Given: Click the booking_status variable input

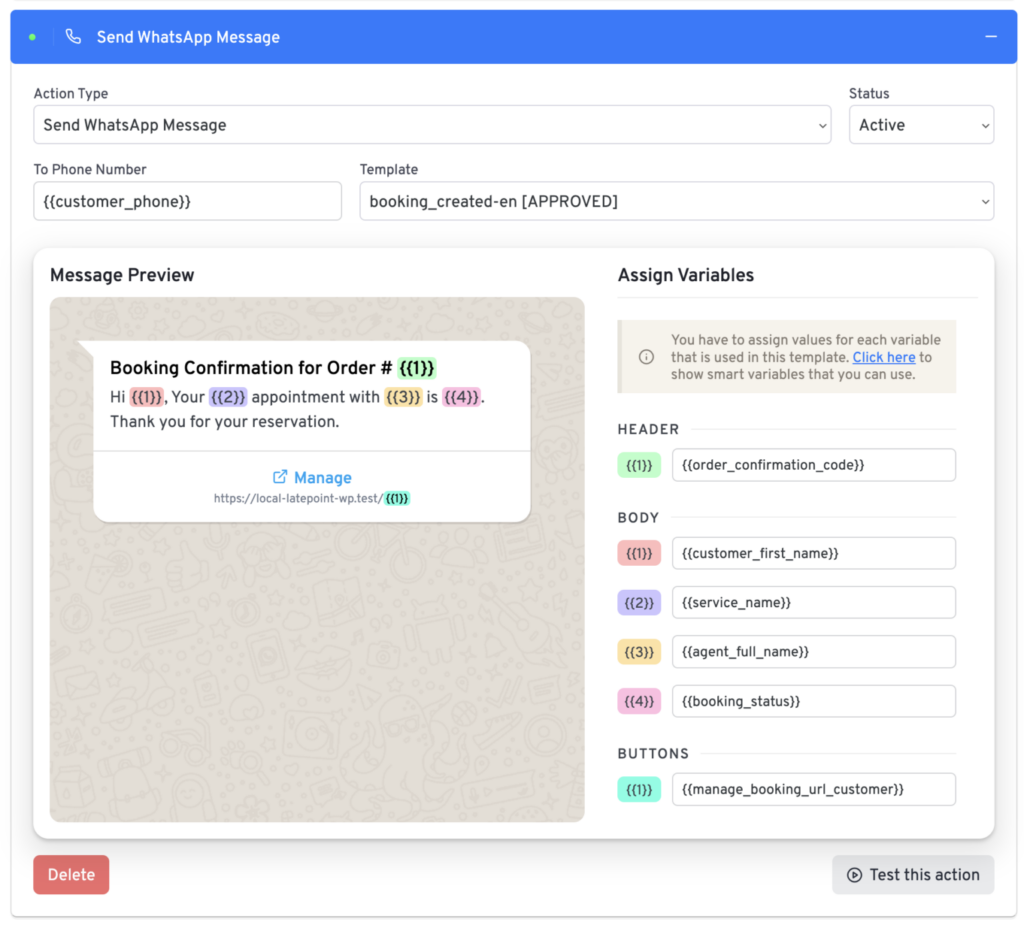Looking at the screenshot, I should coord(813,701).
